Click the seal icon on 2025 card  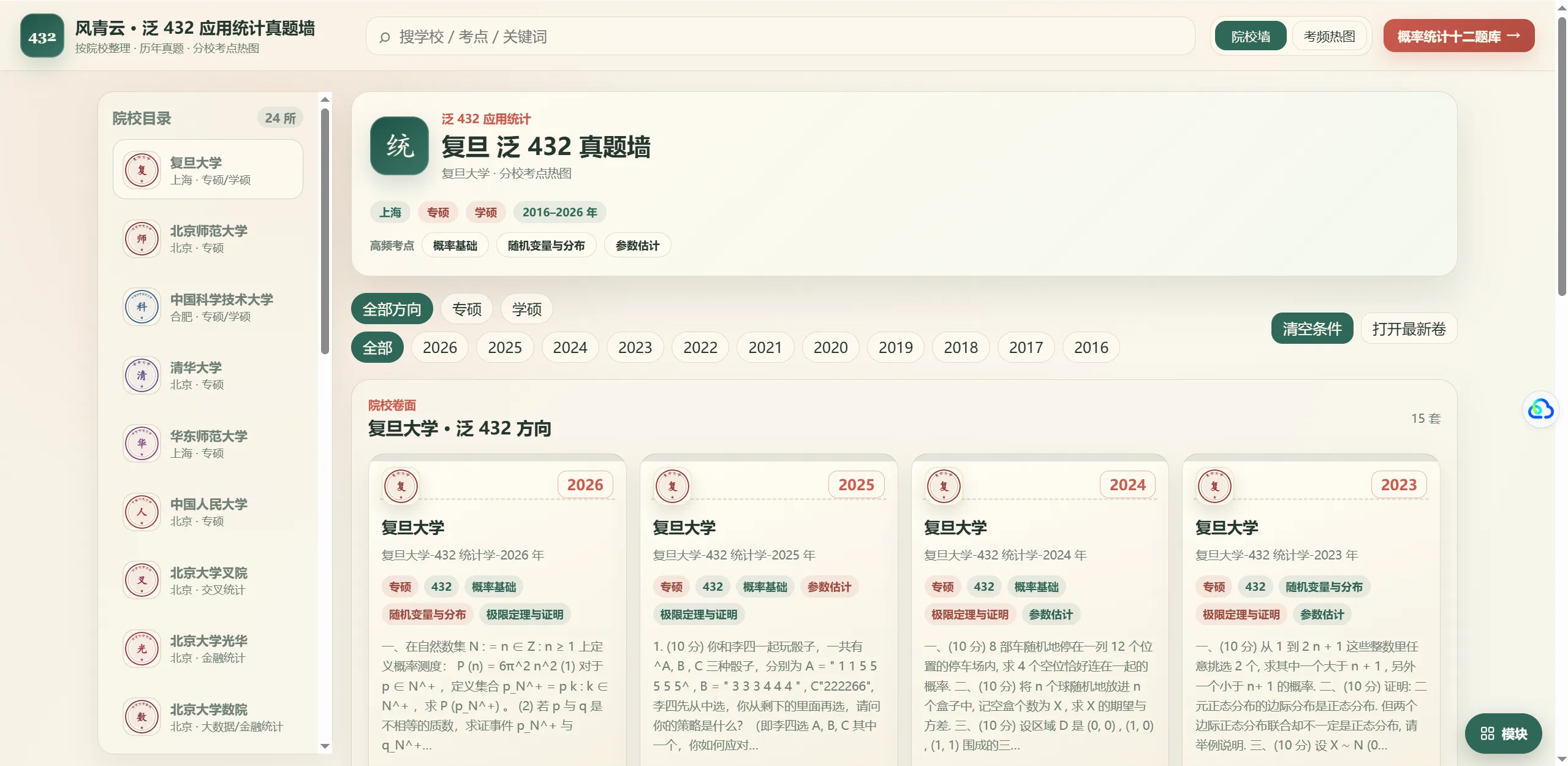672,486
